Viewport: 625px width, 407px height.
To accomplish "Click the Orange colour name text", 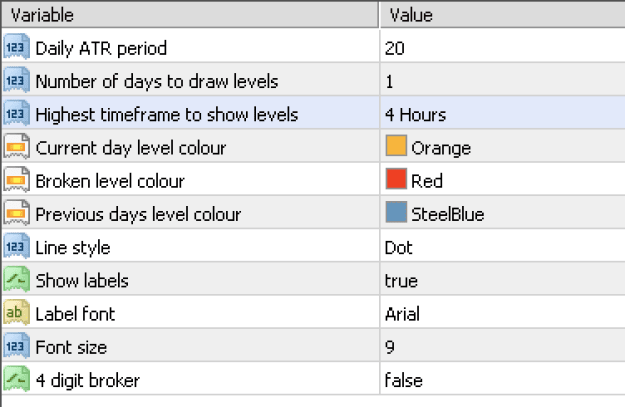I will click(x=441, y=149).
